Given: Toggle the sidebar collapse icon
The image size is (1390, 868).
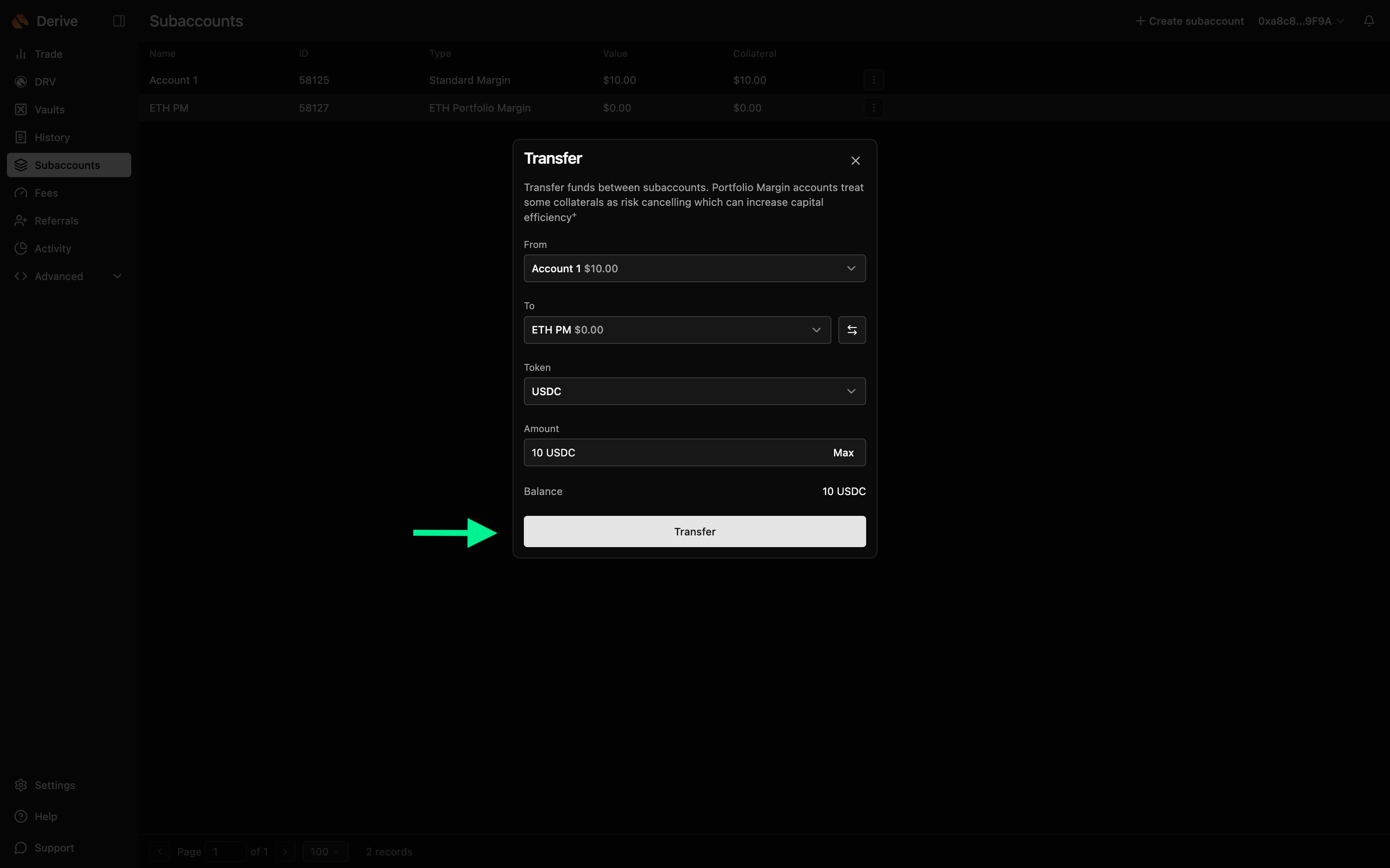Looking at the screenshot, I should pos(119,21).
